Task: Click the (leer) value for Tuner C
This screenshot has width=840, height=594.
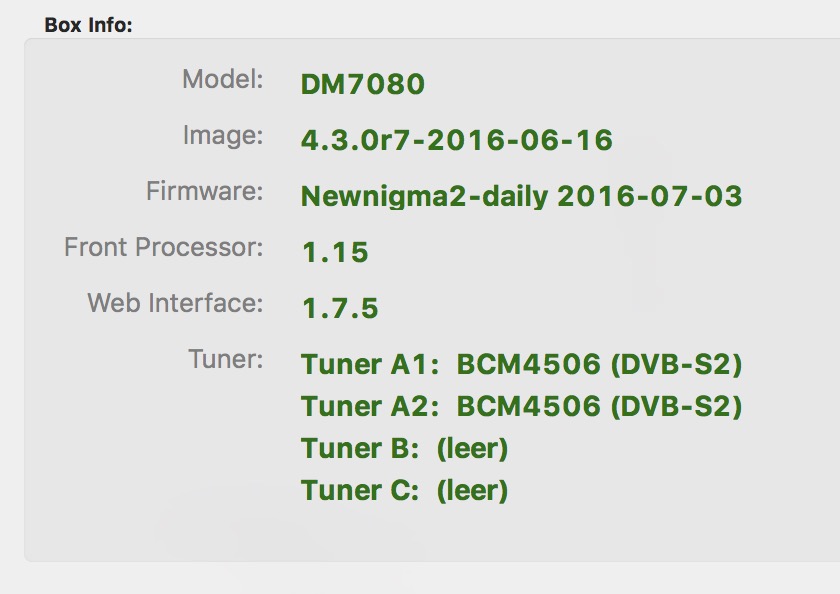Action: 472,491
